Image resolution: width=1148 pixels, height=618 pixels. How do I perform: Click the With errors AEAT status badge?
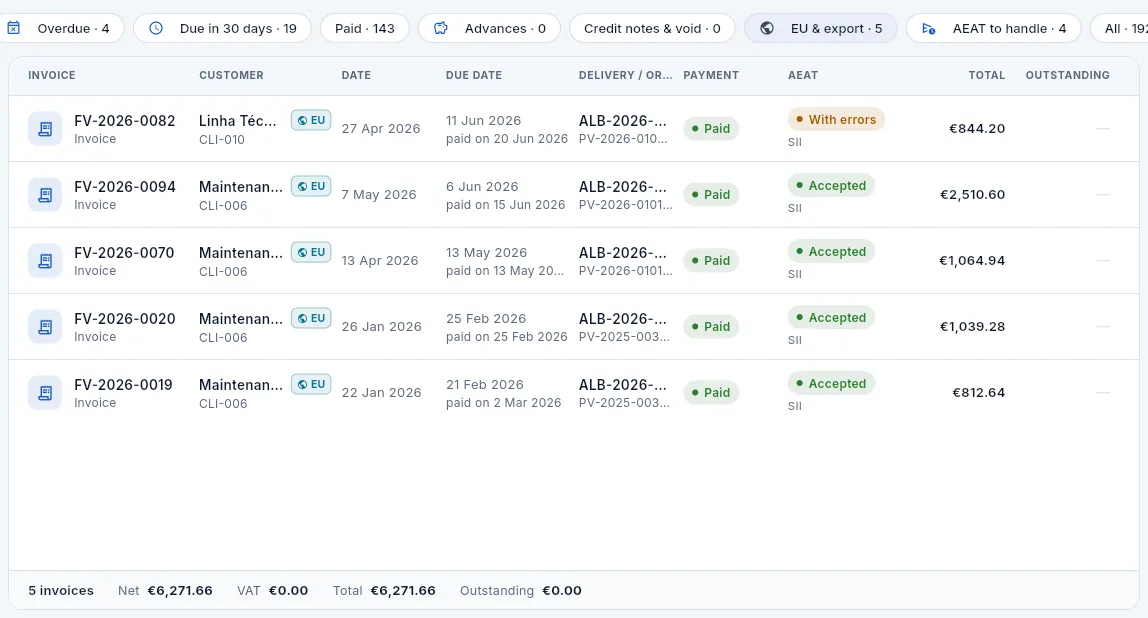click(x=836, y=119)
